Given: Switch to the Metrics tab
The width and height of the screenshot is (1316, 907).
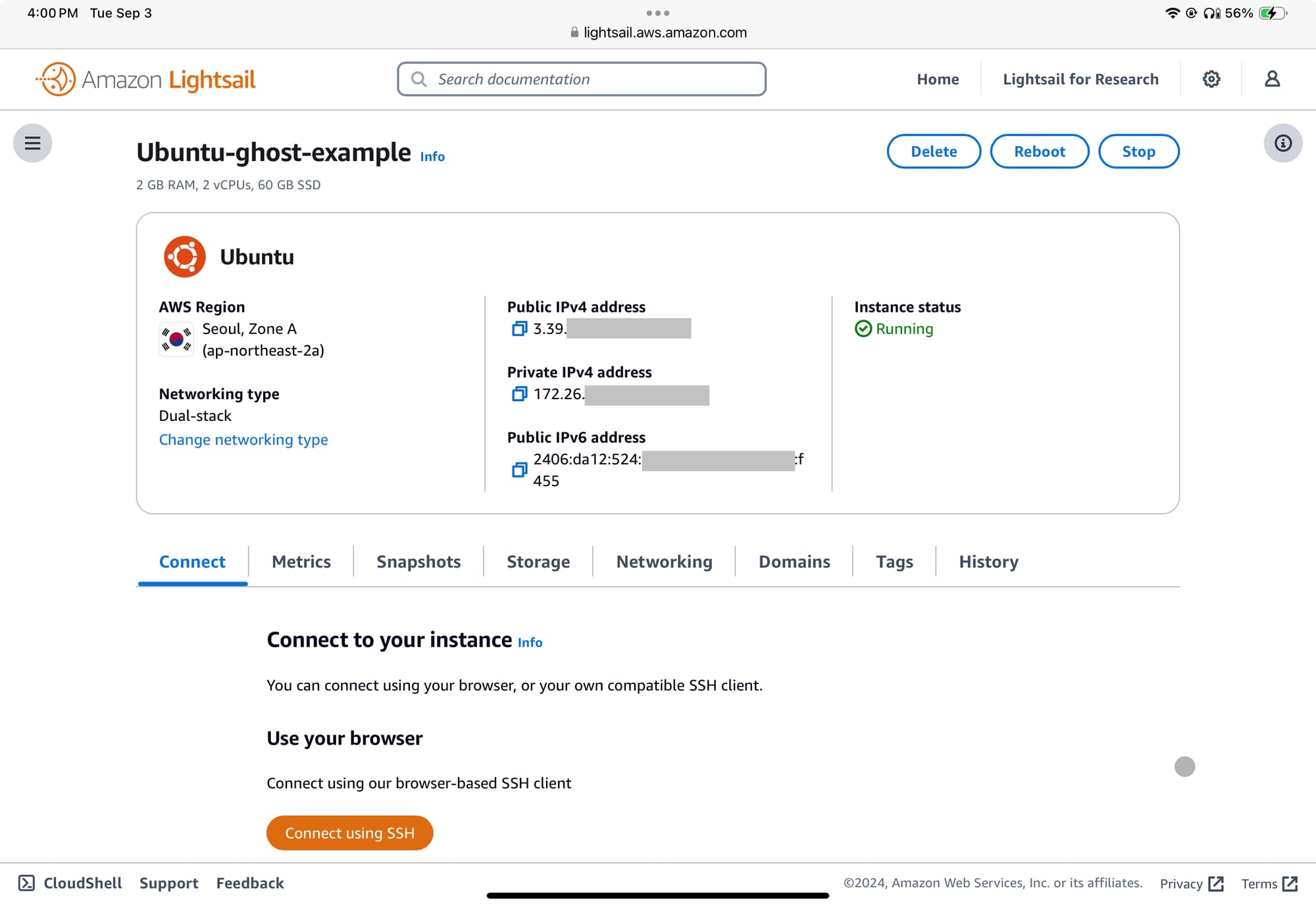Looking at the screenshot, I should coord(301,562).
